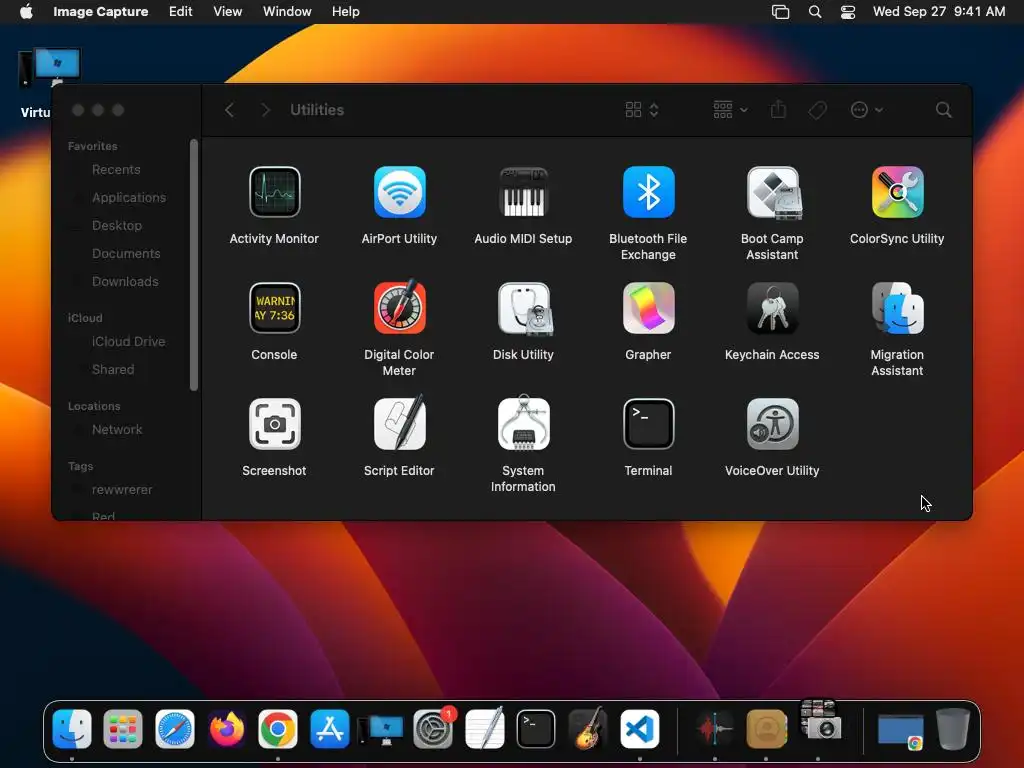
Task: Open Control Center in menu bar
Action: [x=848, y=12]
